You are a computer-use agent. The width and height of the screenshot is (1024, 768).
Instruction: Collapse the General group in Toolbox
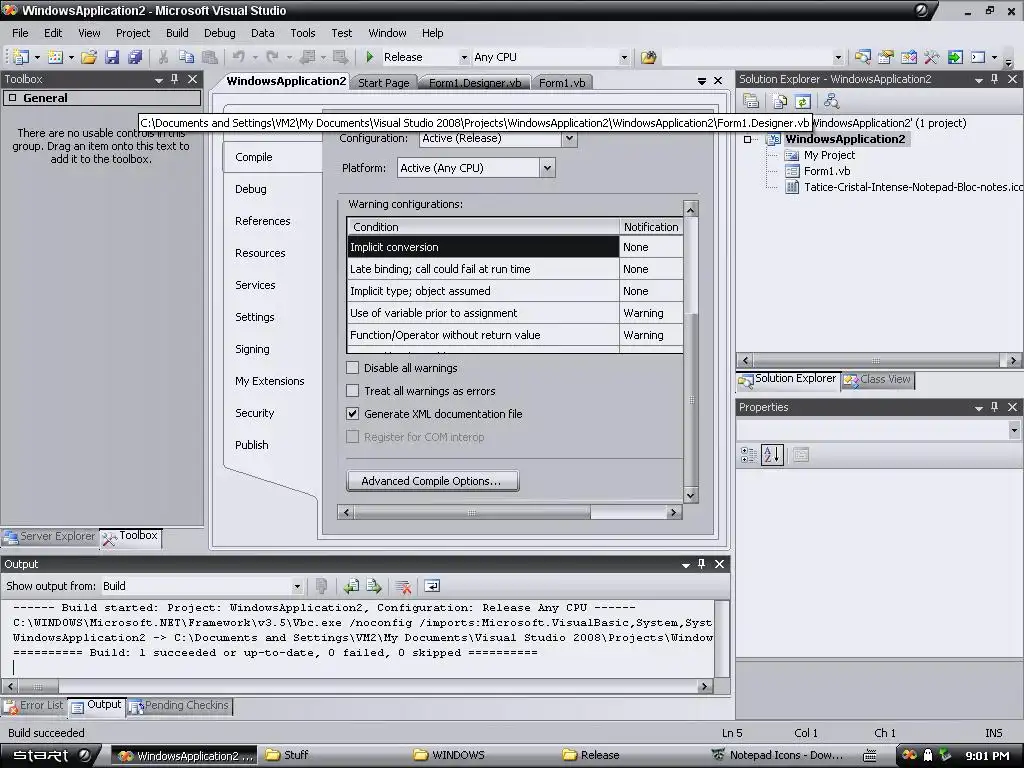point(12,98)
